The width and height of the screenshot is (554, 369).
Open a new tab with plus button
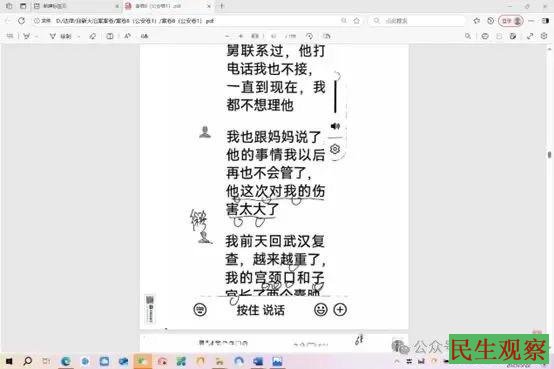pyautogui.click(x=222, y=6)
